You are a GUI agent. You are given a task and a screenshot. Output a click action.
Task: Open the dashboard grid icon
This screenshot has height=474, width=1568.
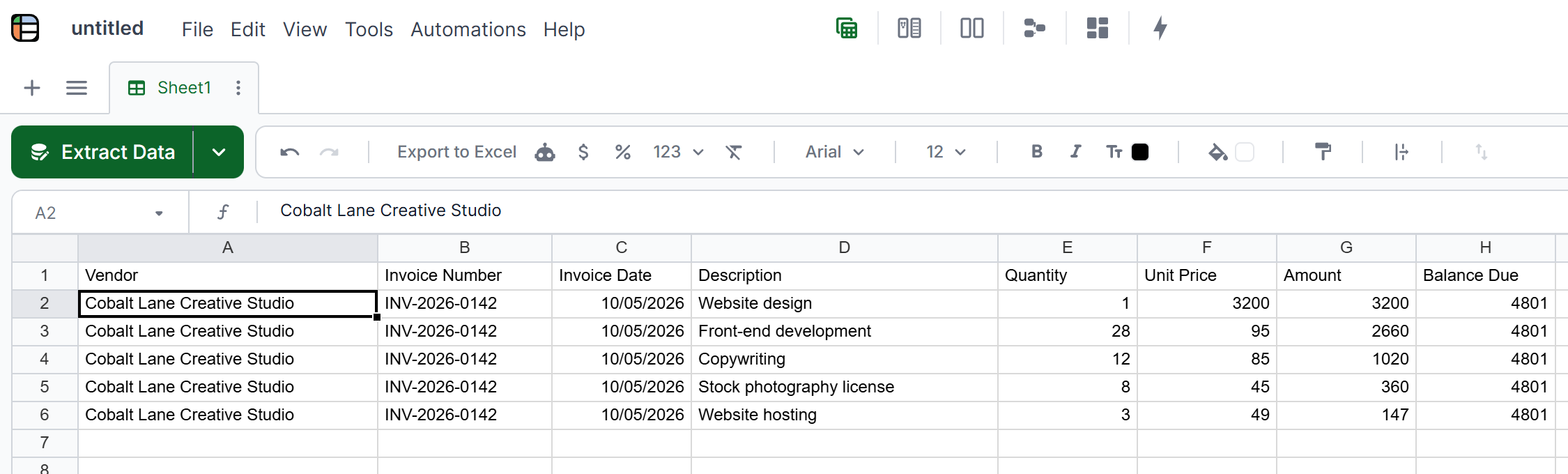tap(1098, 29)
